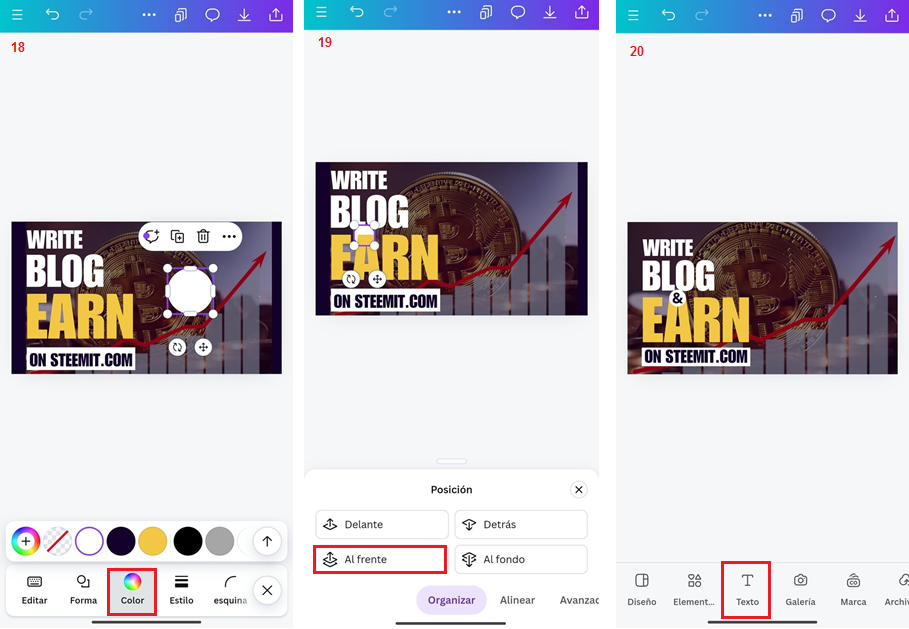
Task: Switch to Organizar tab
Action: click(x=452, y=600)
